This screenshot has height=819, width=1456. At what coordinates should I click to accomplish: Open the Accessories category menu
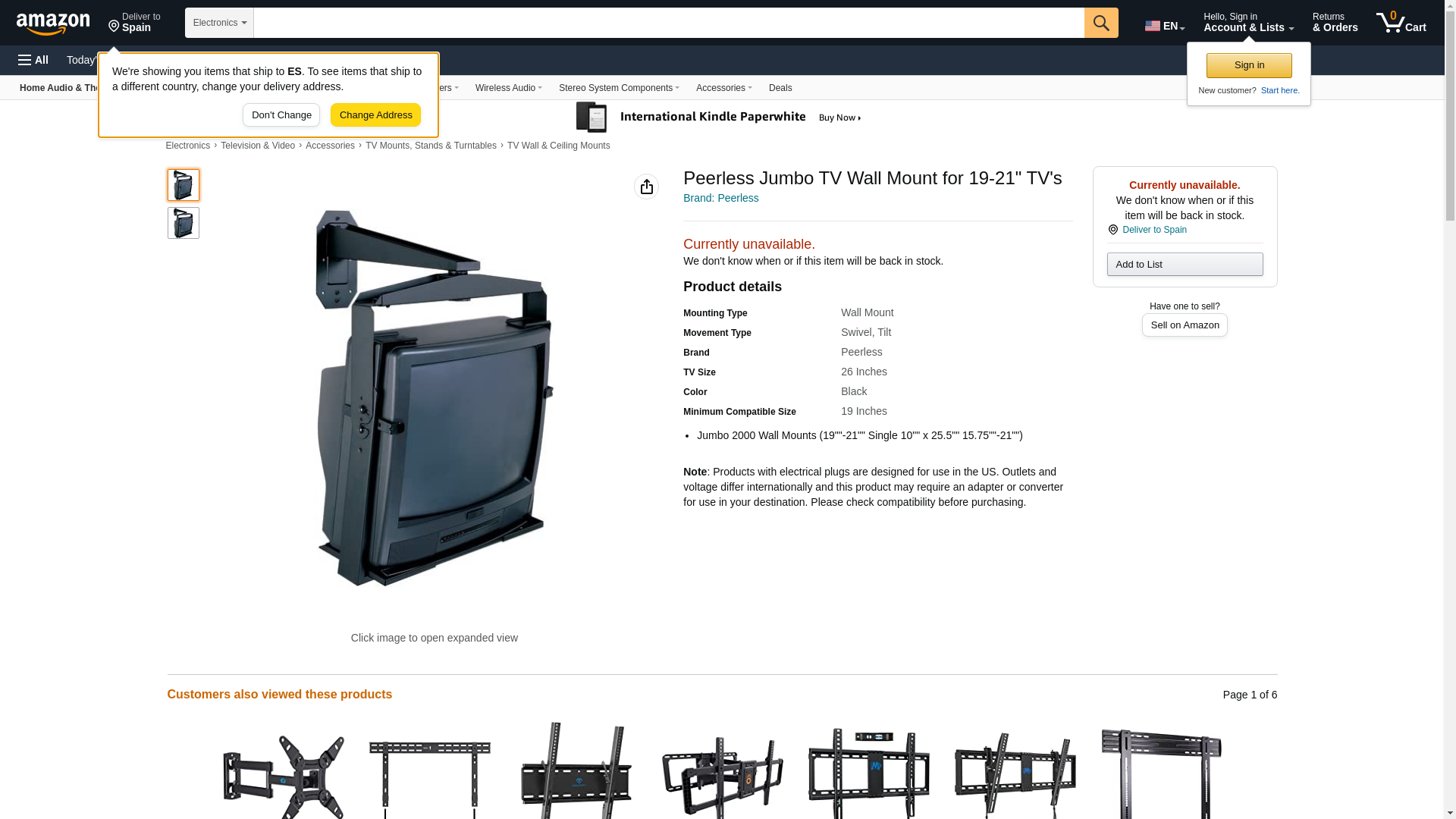[x=723, y=88]
